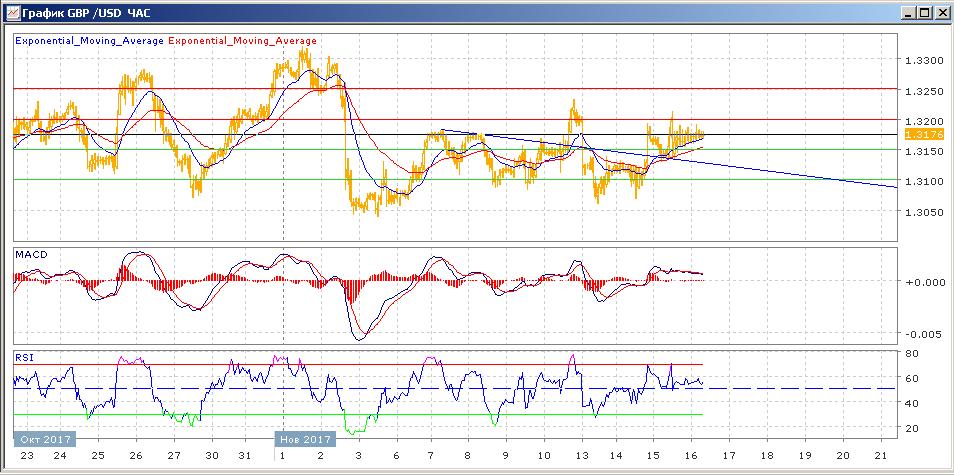
Task: Click the 1.3300 price axis label
Action: pos(922,61)
